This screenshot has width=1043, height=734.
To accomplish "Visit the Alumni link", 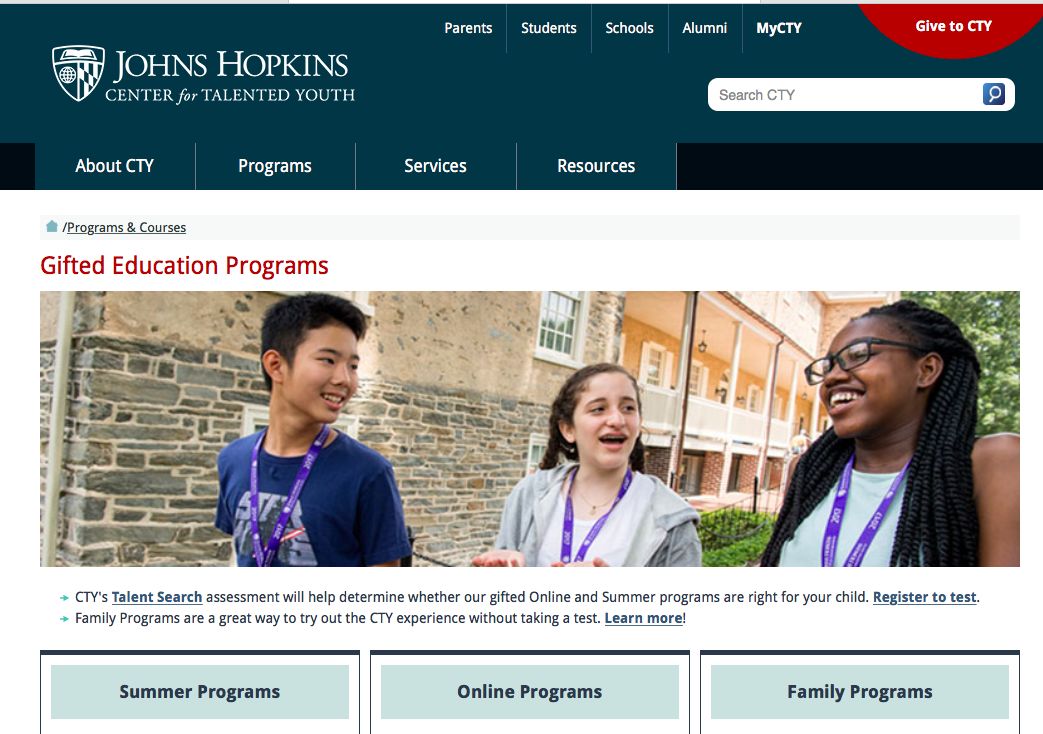I will (x=704, y=28).
